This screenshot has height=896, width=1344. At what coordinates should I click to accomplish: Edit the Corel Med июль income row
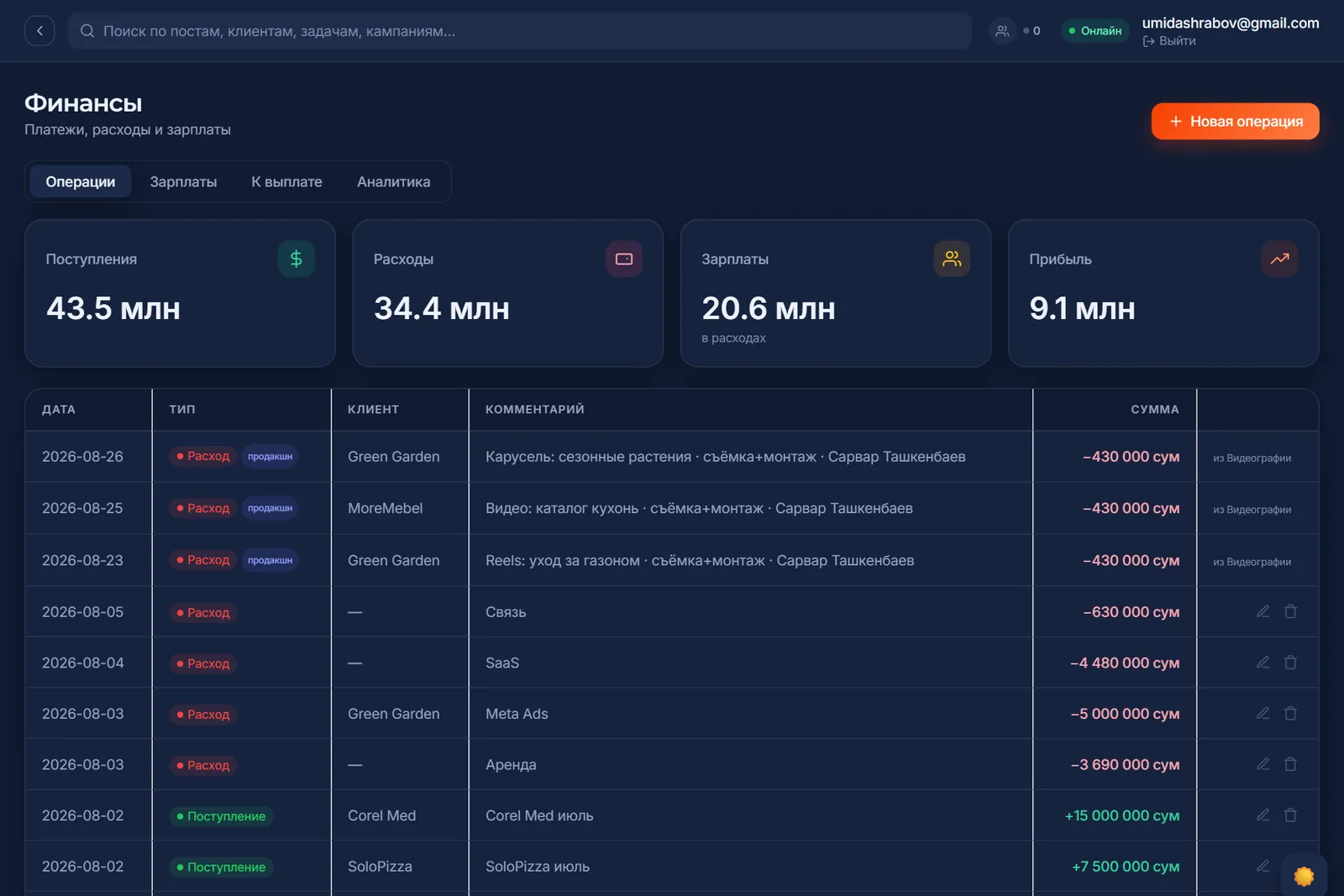(x=1263, y=815)
